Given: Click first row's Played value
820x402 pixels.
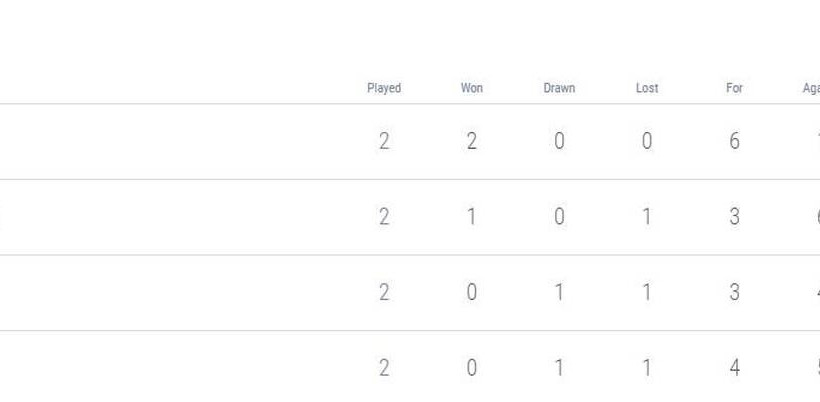Looking at the screenshot, I should click(384, 141).
